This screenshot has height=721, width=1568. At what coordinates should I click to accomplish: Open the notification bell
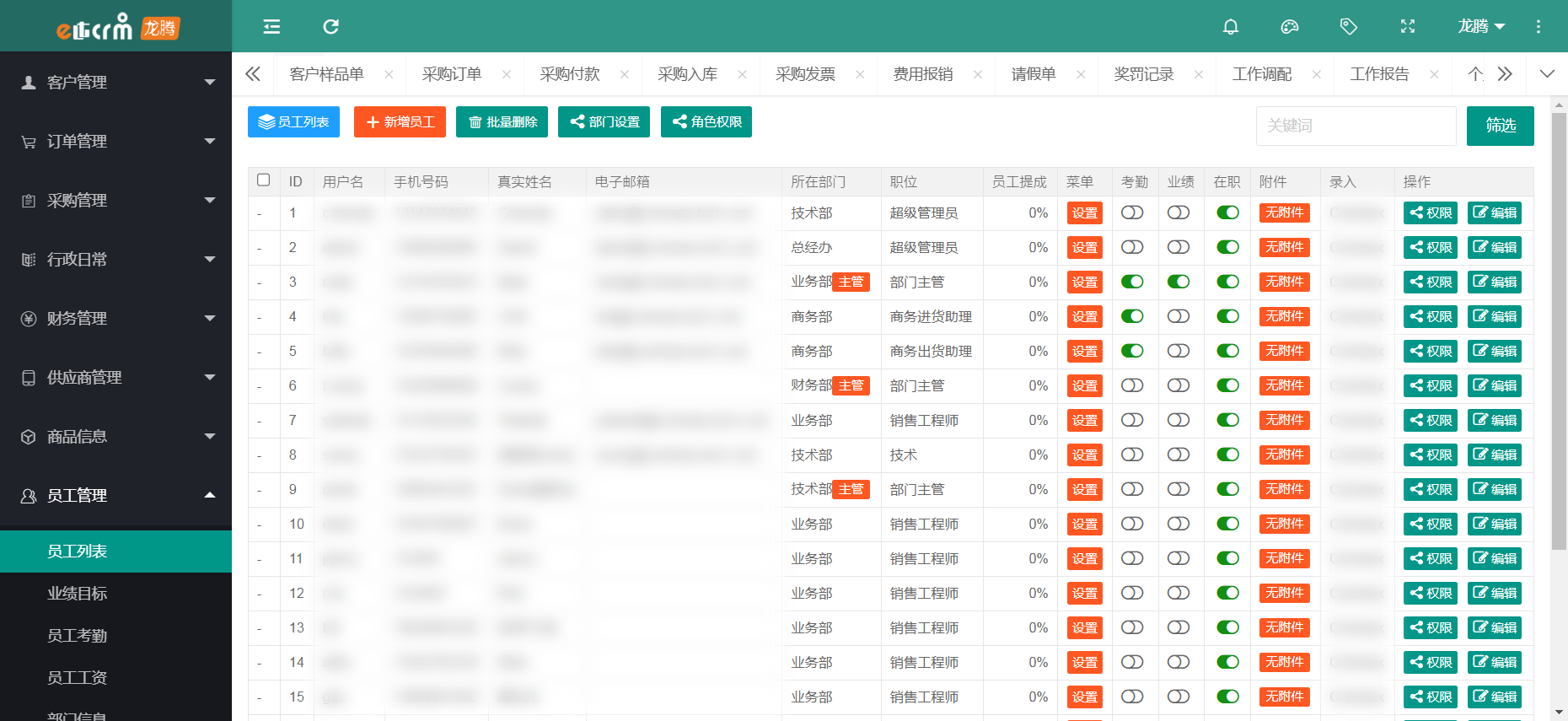point(1230,27)
